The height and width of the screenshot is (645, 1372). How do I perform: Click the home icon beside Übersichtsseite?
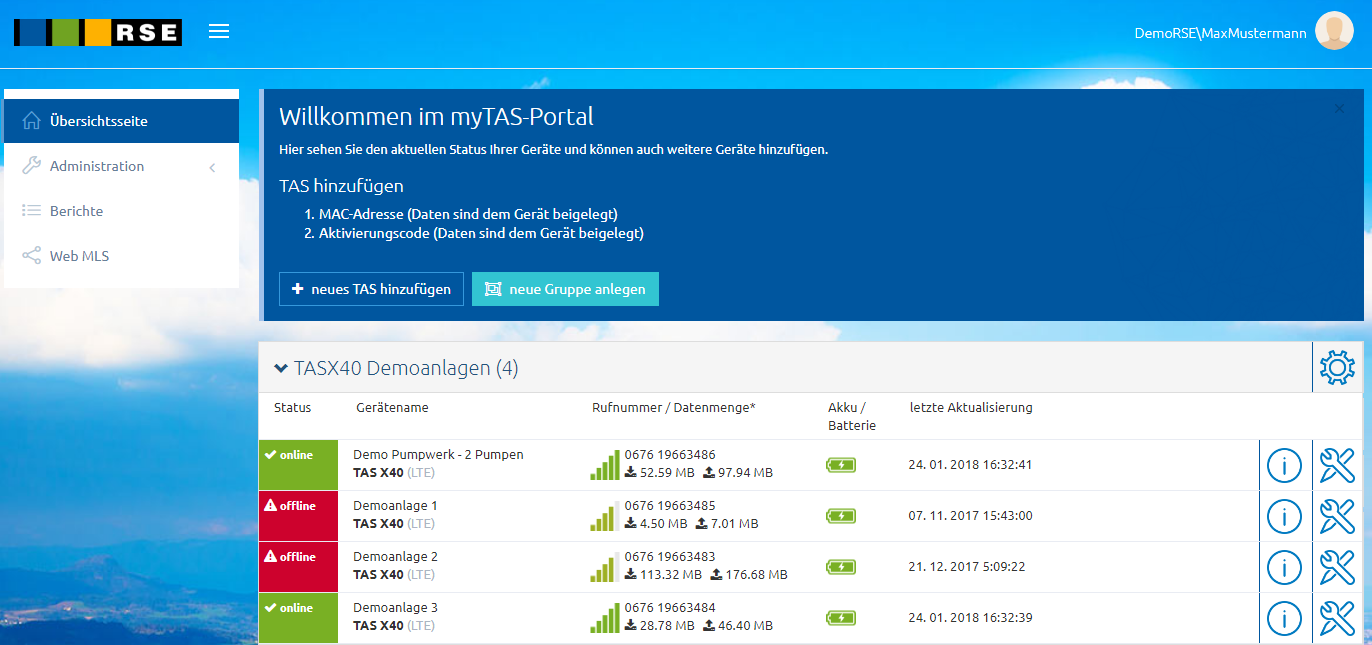32,121
